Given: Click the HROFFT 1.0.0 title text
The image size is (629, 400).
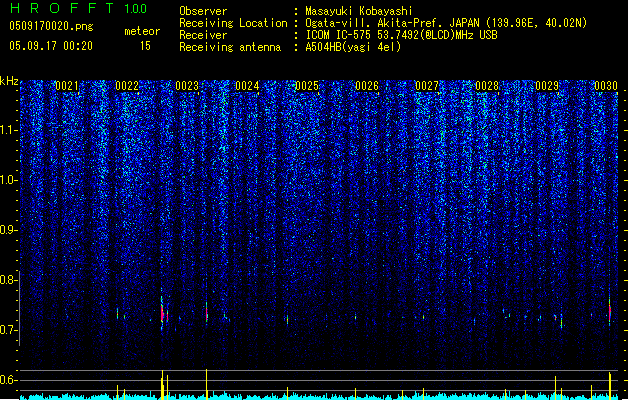Looking at the screenshot, I should tap(79, 8).
